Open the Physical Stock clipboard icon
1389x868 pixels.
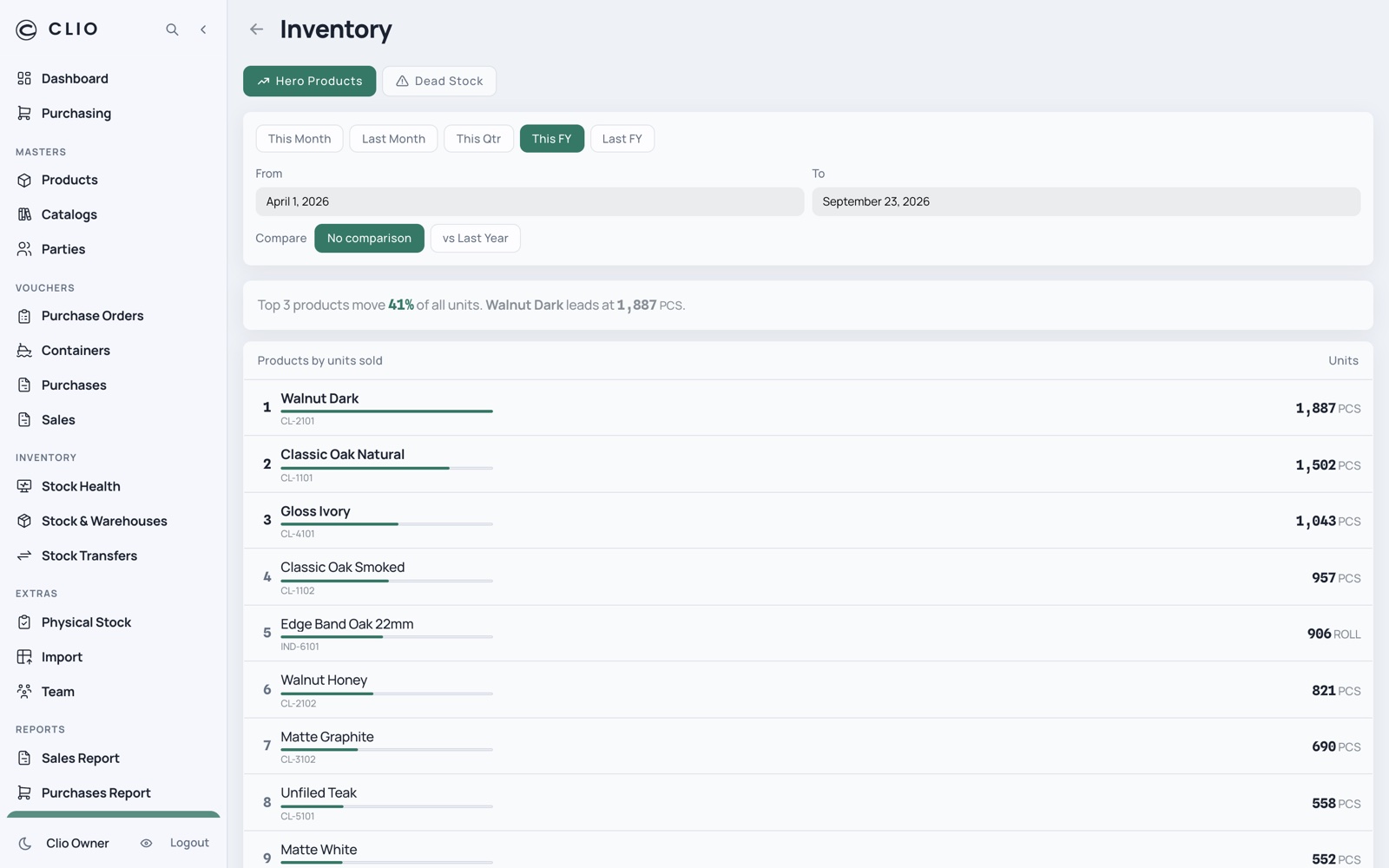pyautogui.click(x=24, y=622)
